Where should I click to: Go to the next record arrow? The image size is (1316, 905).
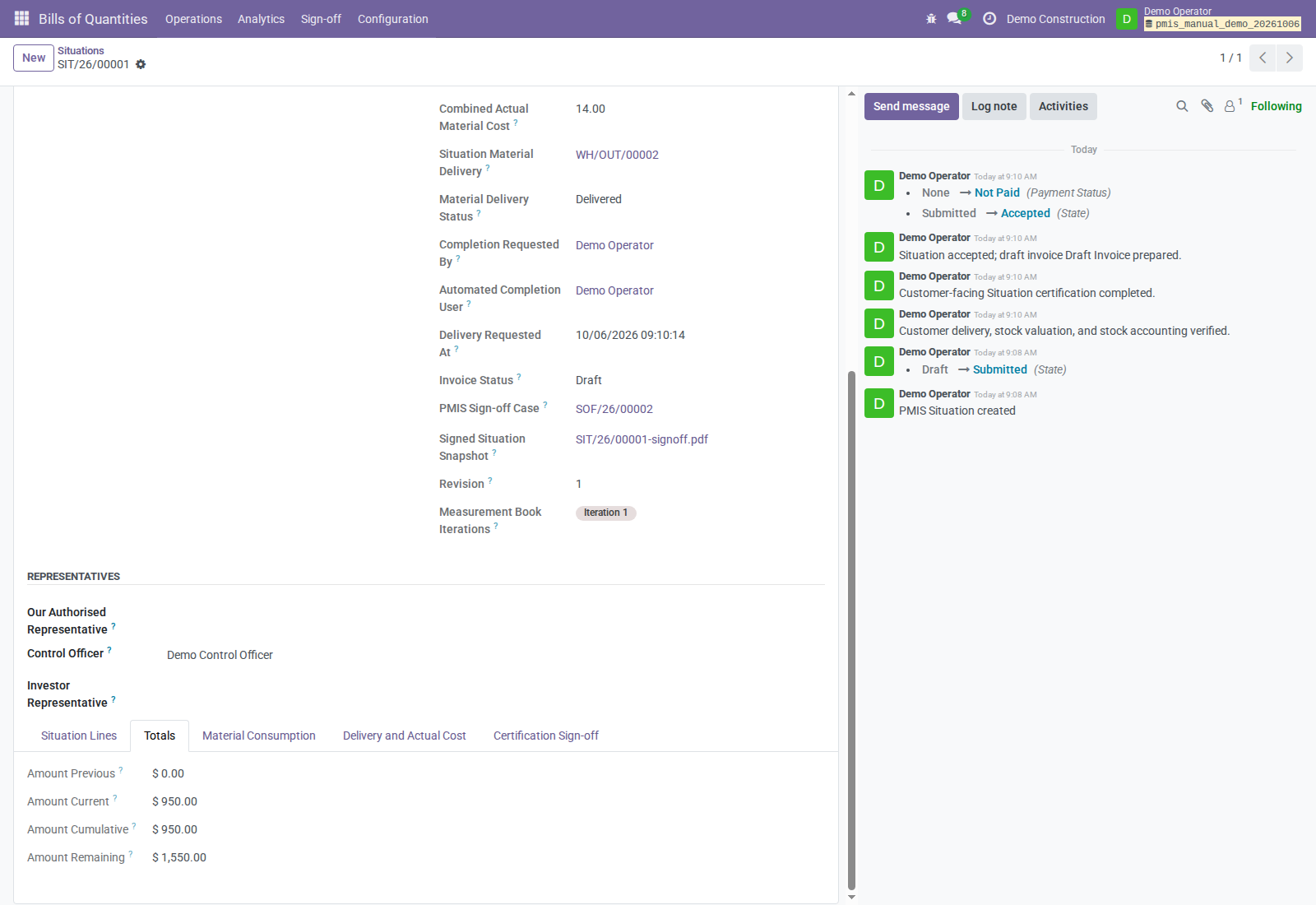coord(1290,58)
